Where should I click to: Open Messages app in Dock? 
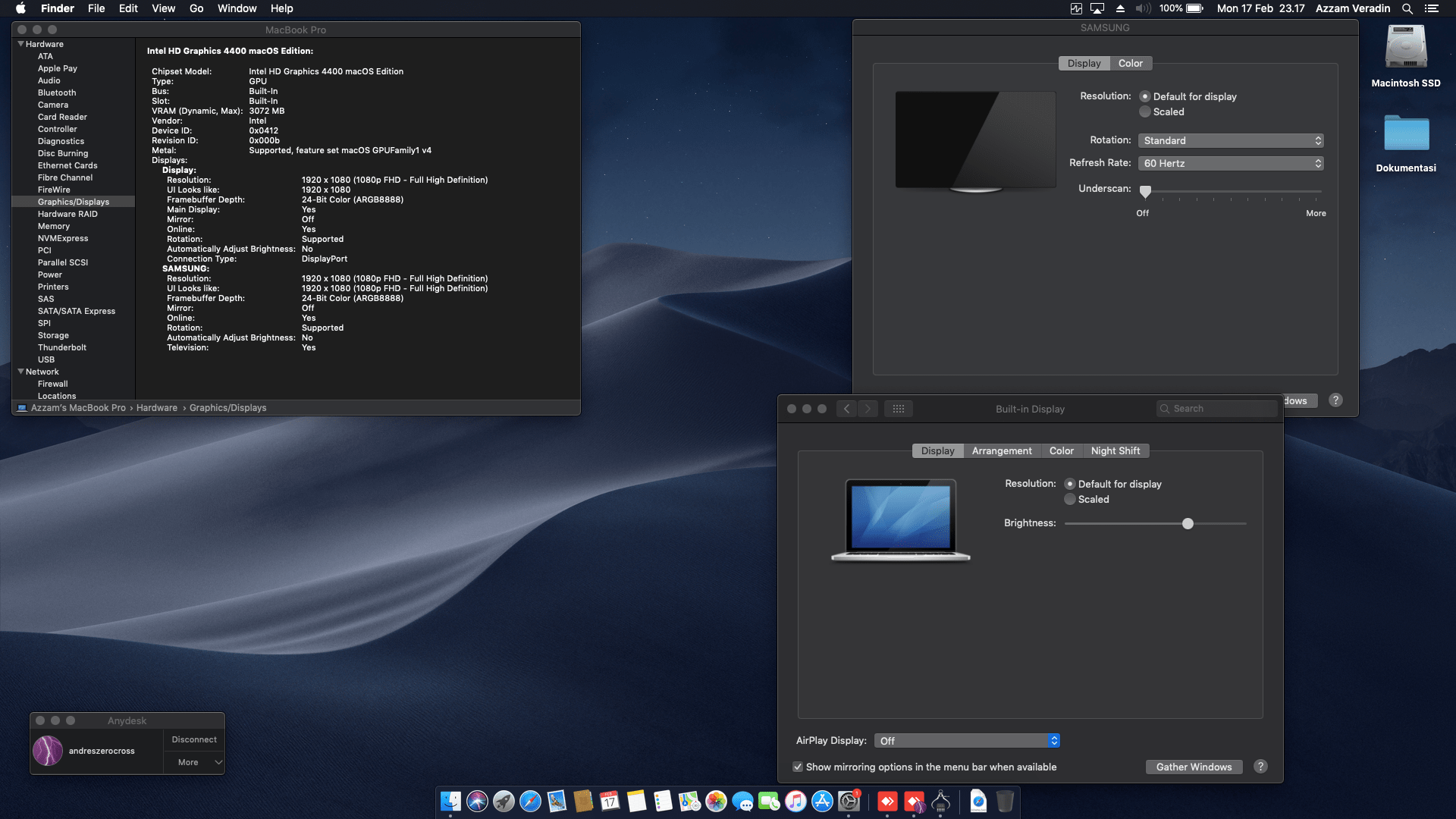point(742,801)
